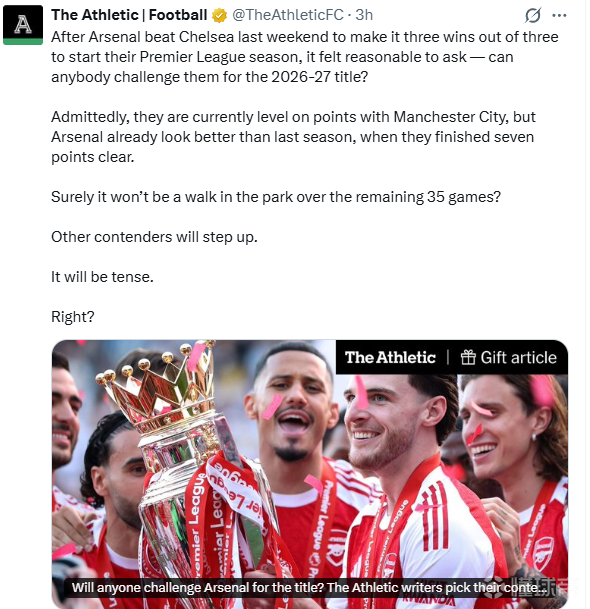The height and width of the screenshot is (609, 590).
Task: Click the opening paragraph about Arsenal beating Chelsea
Action: coord(305,57)
